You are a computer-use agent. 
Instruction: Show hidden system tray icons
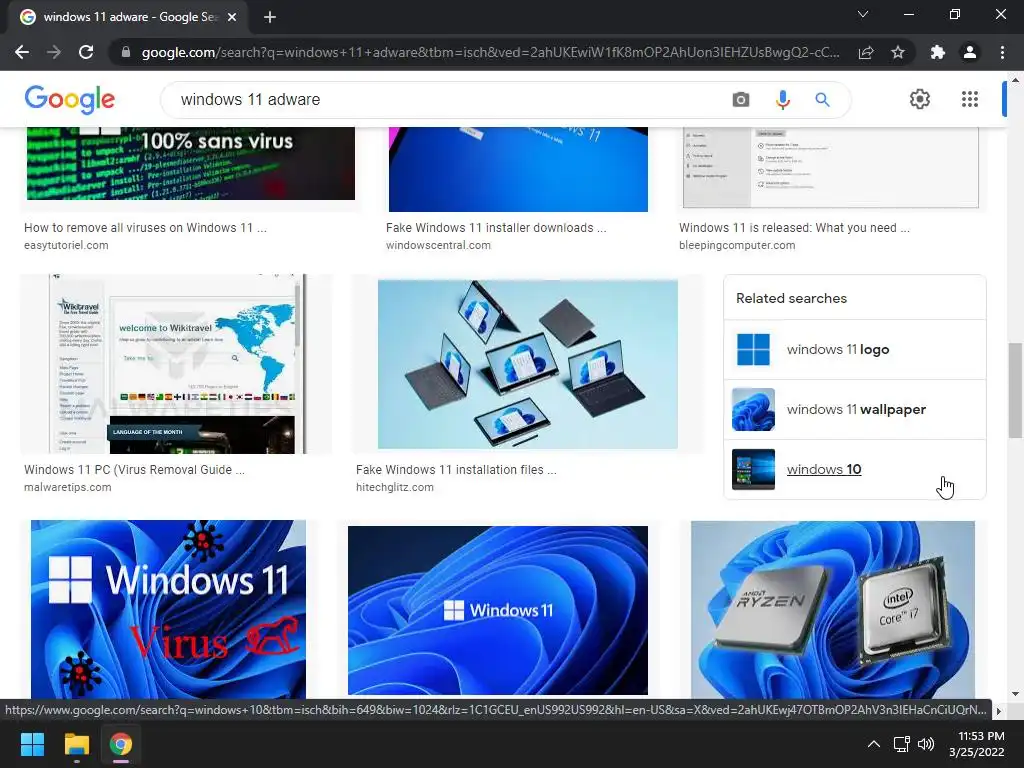[x=874, y=744]
